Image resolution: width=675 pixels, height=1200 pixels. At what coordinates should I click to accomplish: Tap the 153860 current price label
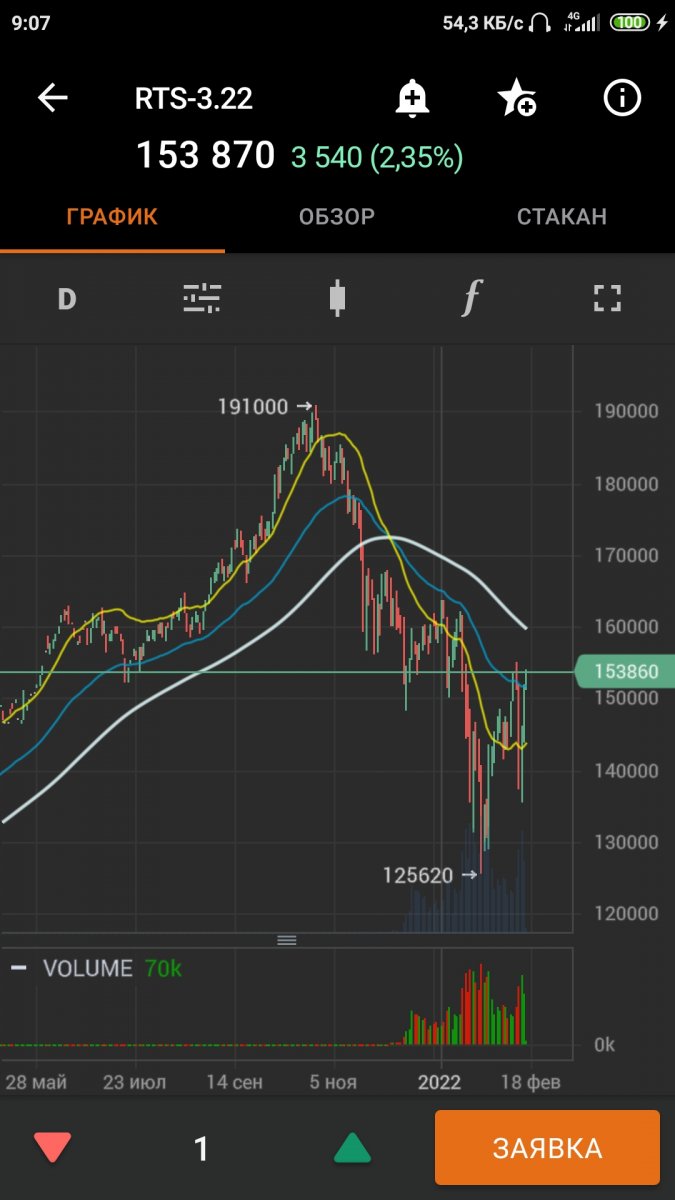624,672
